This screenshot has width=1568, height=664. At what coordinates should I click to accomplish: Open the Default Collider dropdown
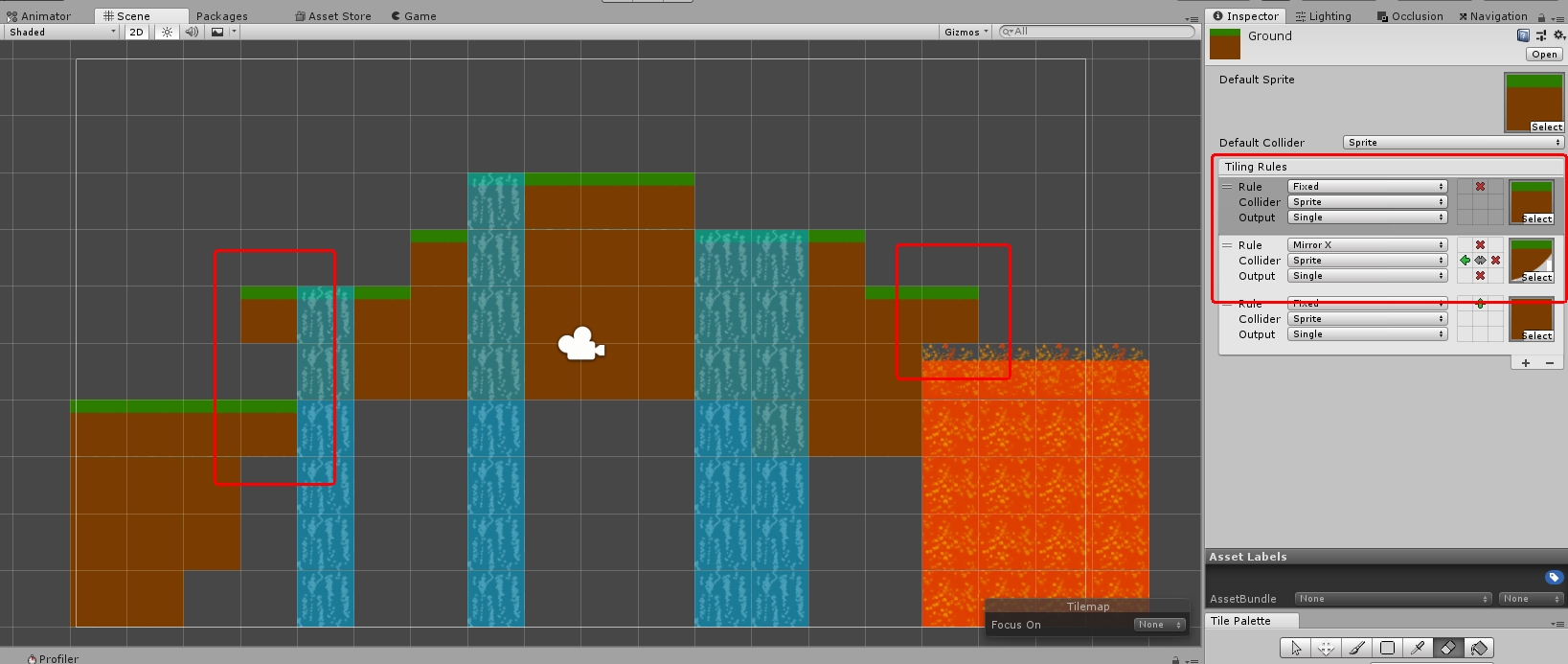1453,143
